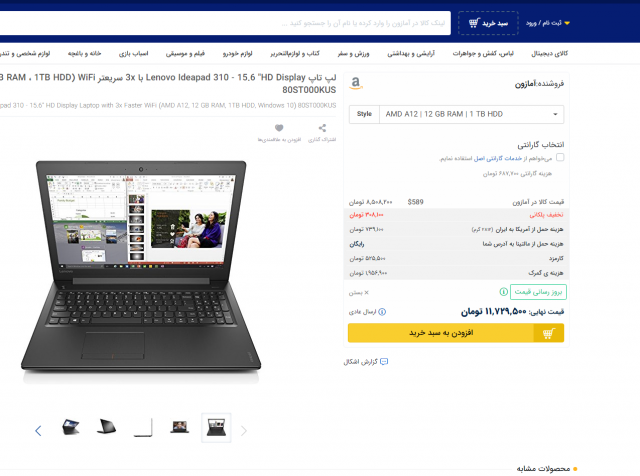
Task: Click the yellow افزودن به سبد خرید button
Action: coord(456,333)
